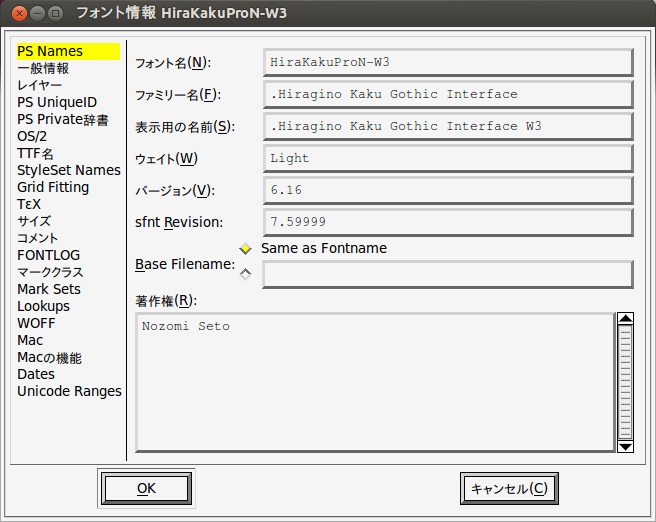Show the Dates page

[x=36, y=374]
